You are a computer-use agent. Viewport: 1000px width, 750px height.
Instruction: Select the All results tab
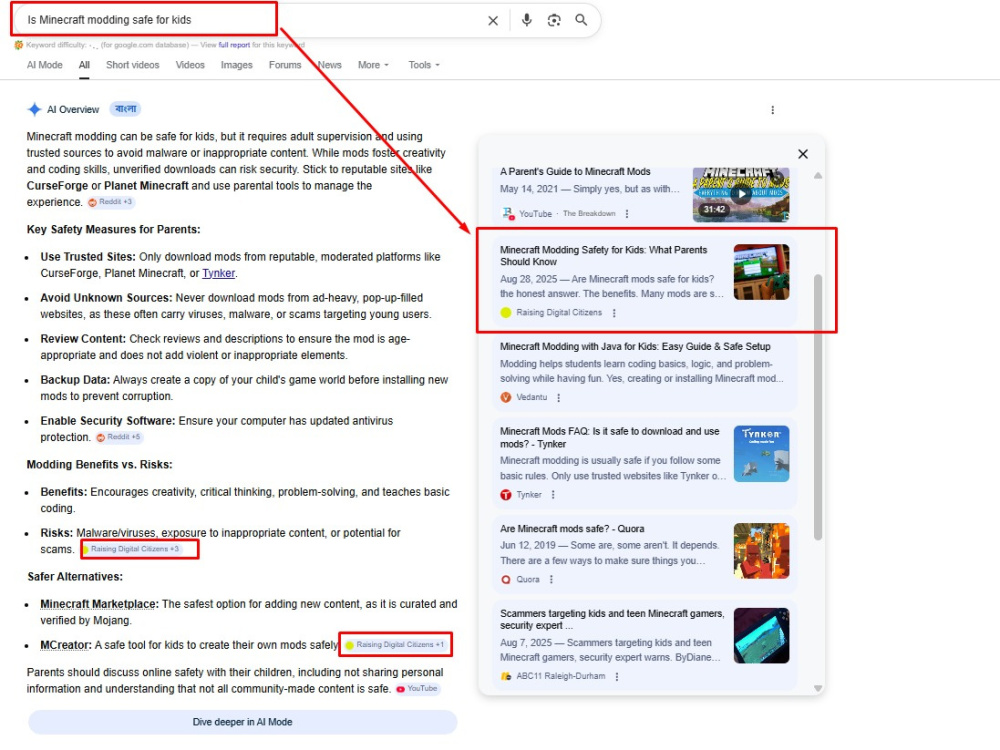84,65
